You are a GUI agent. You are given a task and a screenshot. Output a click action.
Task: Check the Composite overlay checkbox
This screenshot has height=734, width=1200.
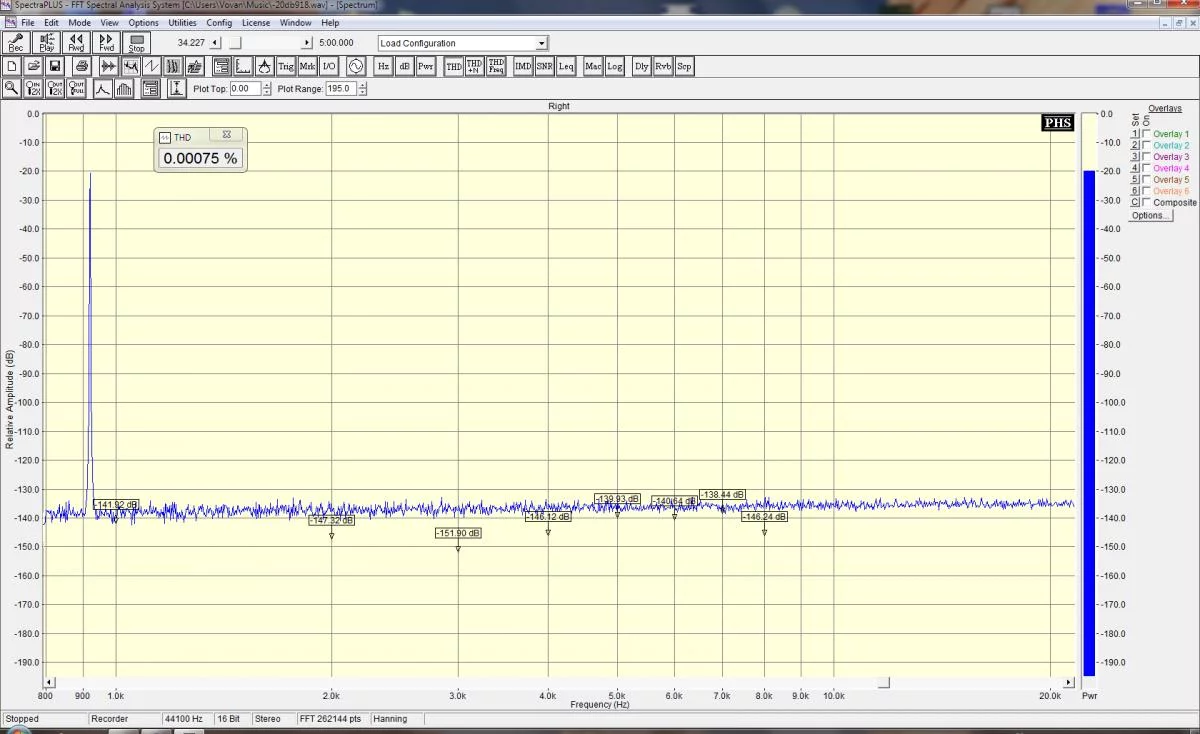pyautogui.click(x=1146, y=202)
